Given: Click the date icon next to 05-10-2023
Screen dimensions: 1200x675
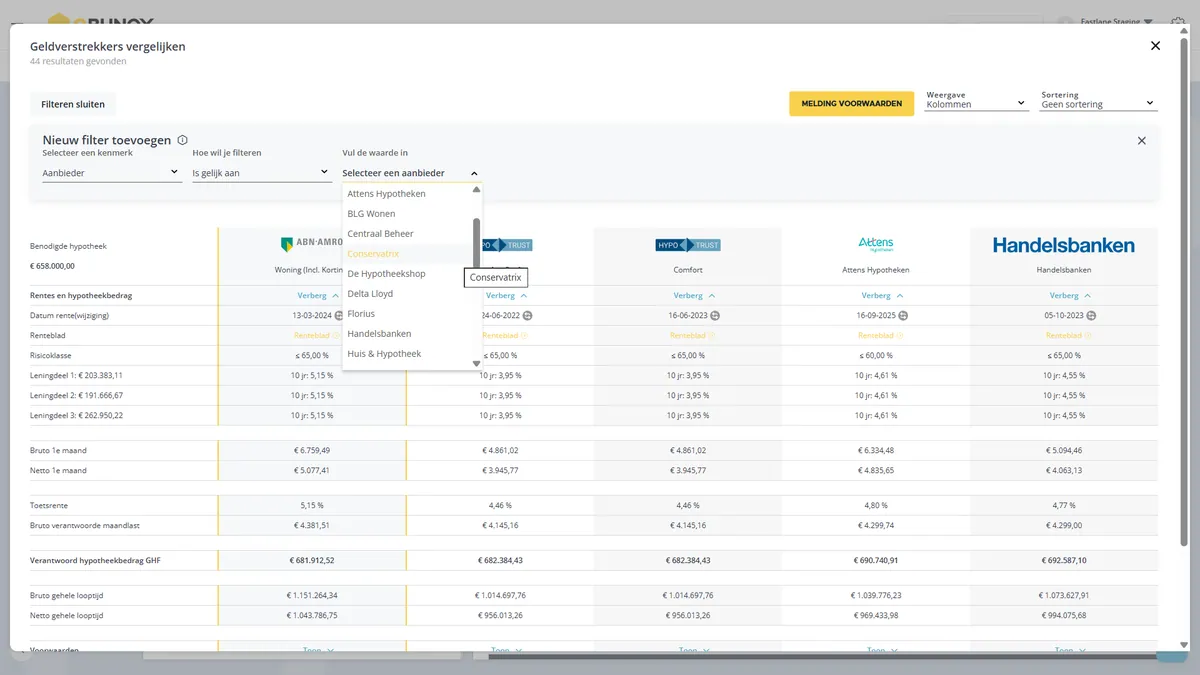Looking at the screenshot, I should 1091,315.
